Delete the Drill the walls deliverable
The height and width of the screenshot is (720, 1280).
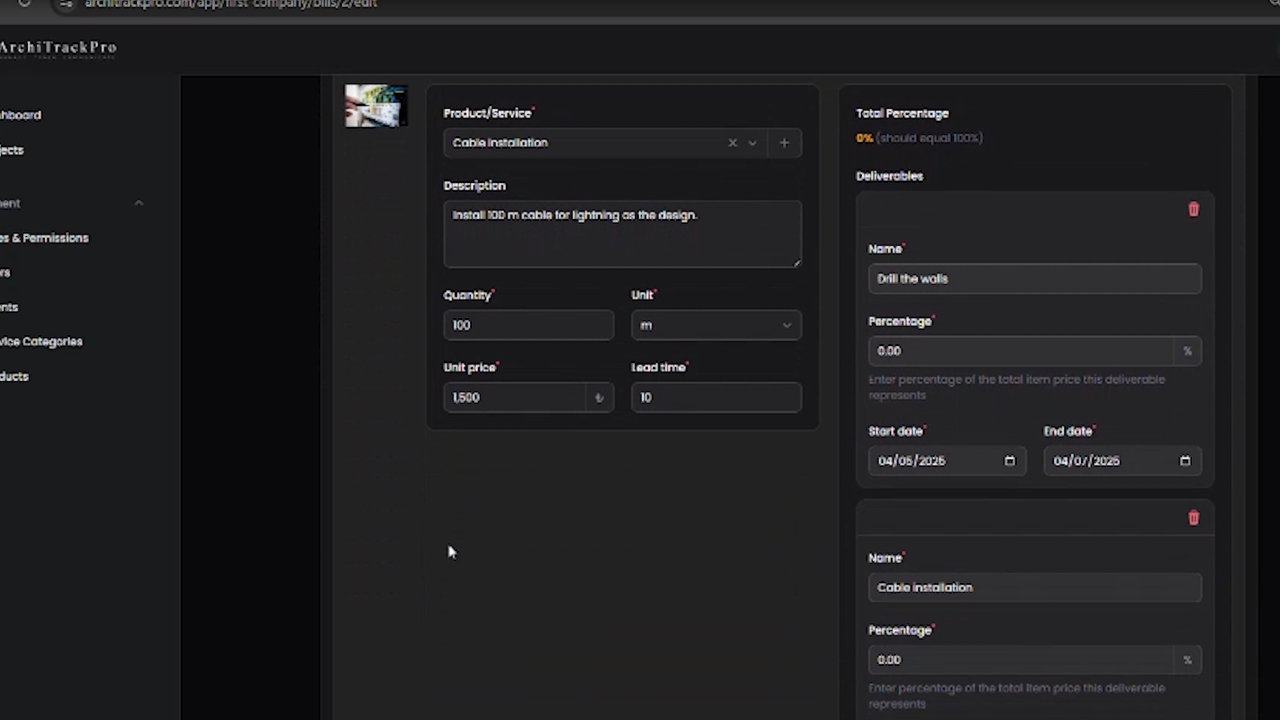(1193, 209)
